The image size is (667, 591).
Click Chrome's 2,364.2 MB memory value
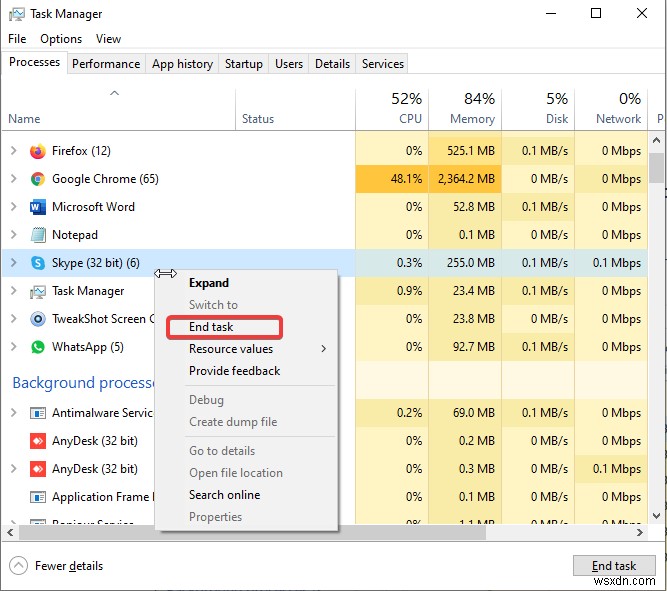[466, 179]
